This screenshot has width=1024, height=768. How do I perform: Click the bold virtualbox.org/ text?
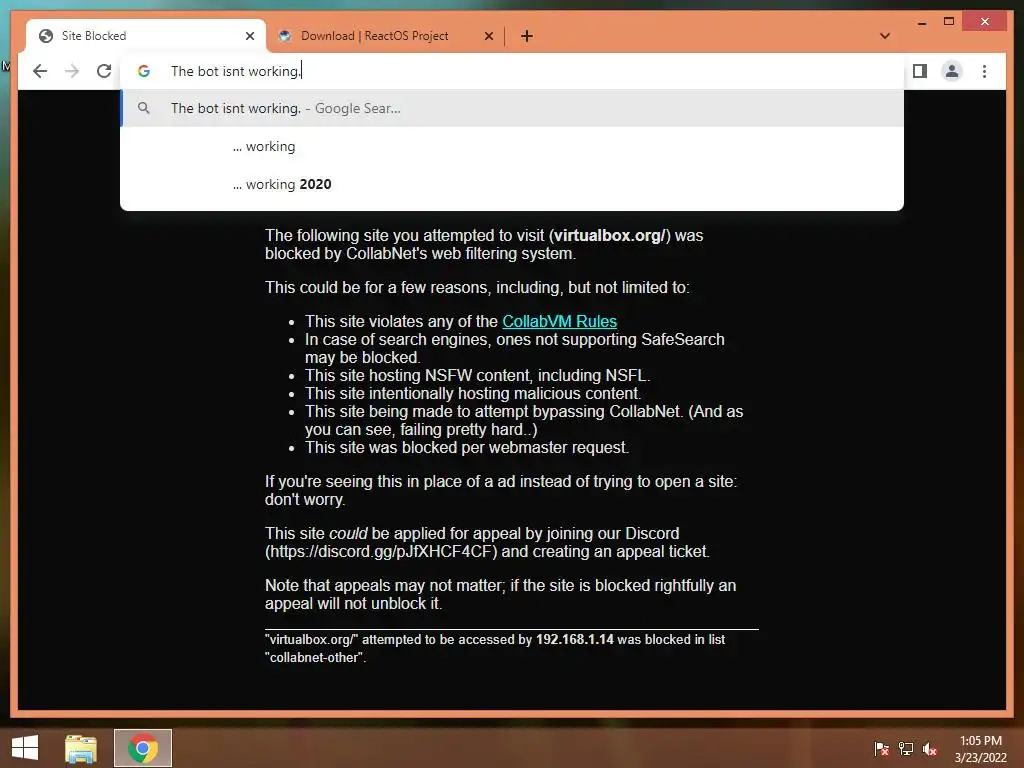pyautogui.click(x=609, y=236)
